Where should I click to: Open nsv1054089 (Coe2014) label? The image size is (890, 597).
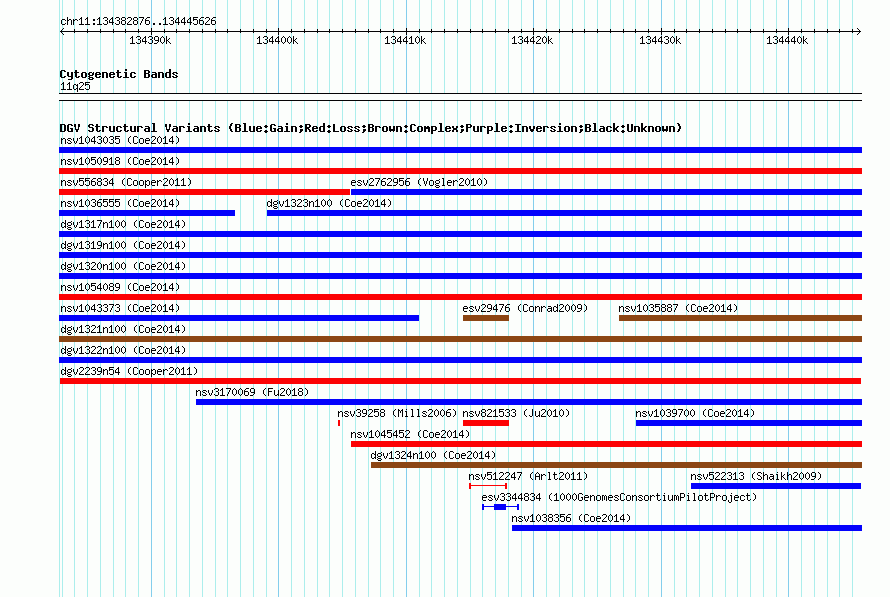120,287
